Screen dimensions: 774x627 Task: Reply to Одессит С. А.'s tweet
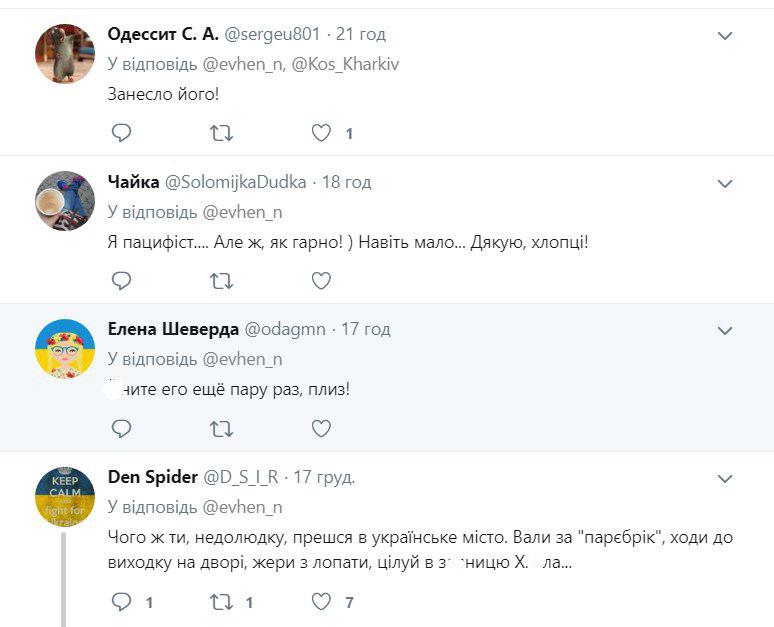tap(121, 133)
